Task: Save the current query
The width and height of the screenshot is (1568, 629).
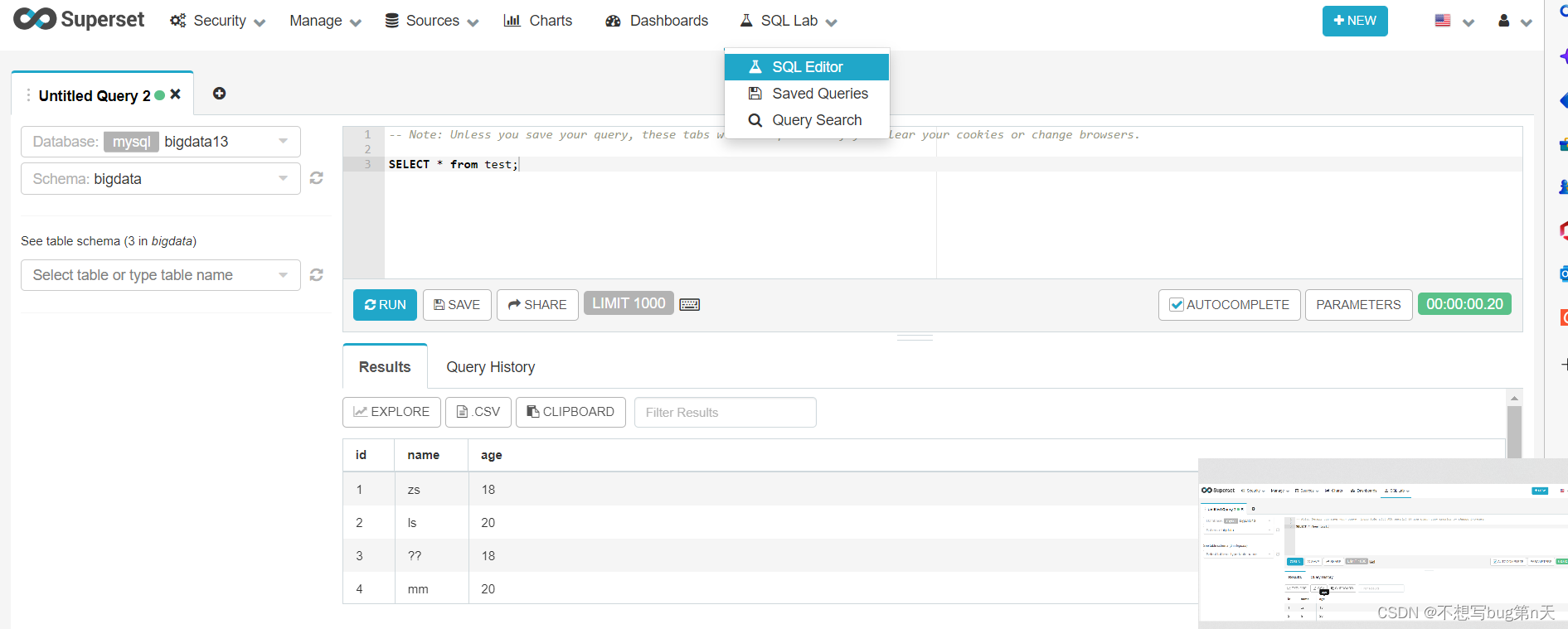Action: [457, 305]
